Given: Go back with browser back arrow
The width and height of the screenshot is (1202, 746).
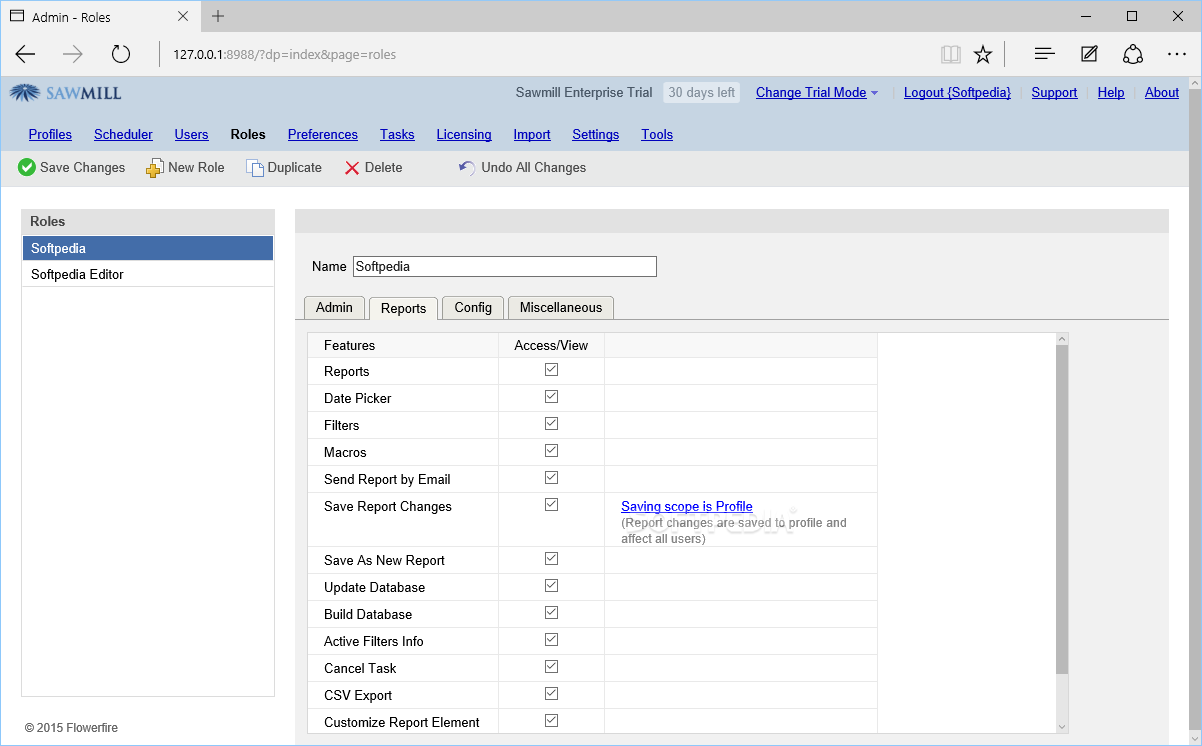Looking at the screenshot, I should pos(25,54).
